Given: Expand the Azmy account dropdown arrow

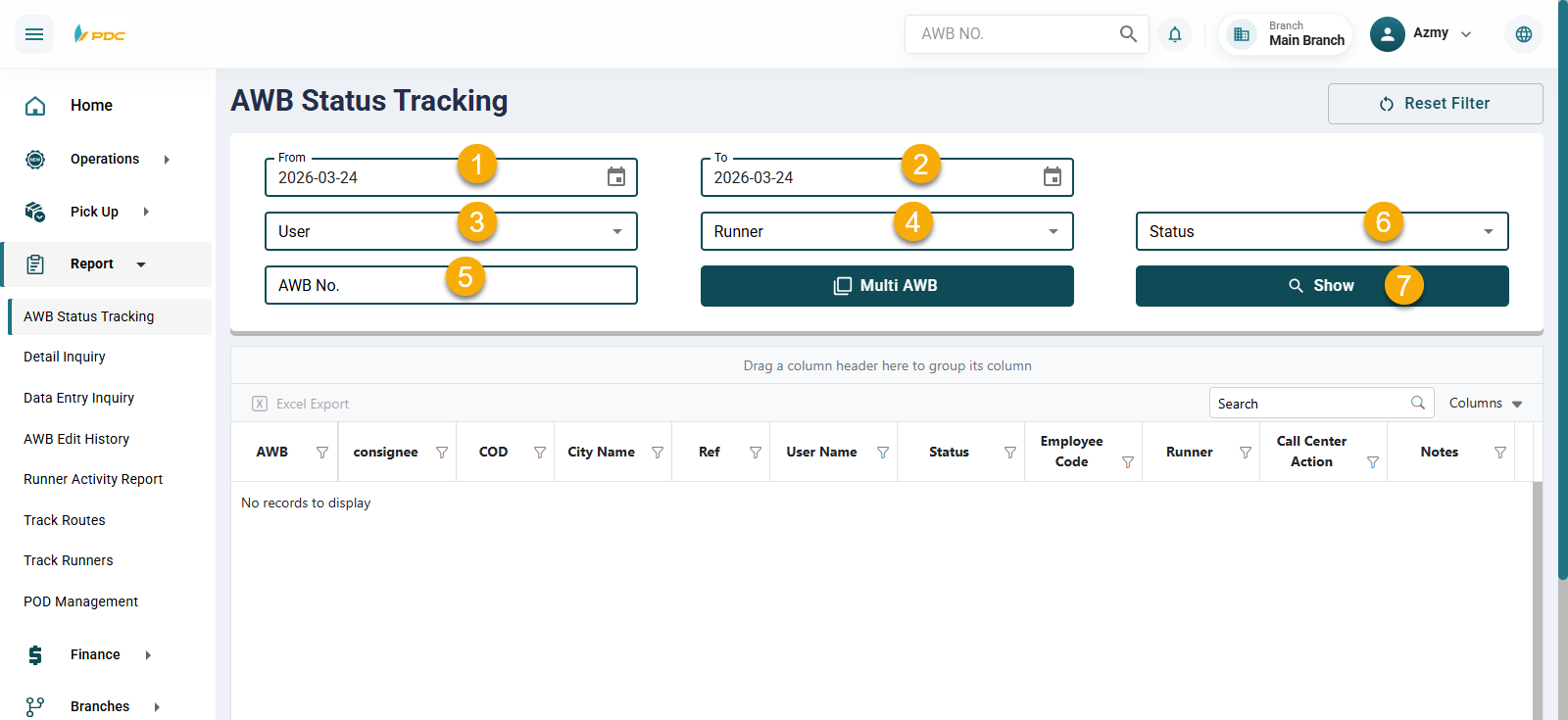Looking at the screenshot, I should (x=1466, y=34).
